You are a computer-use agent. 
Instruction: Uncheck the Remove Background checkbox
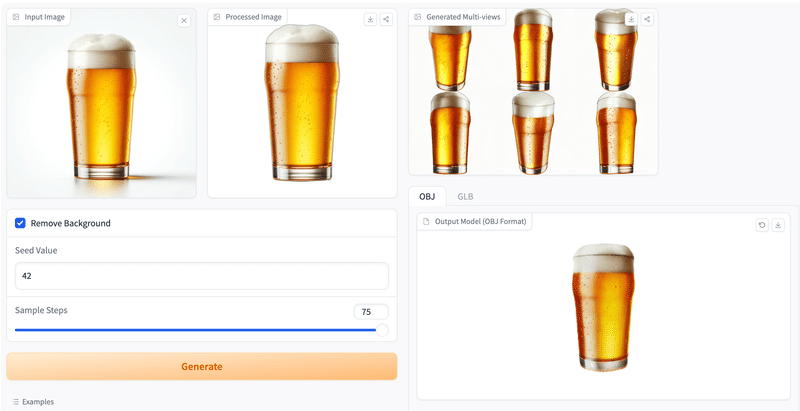tap(21, 223)
